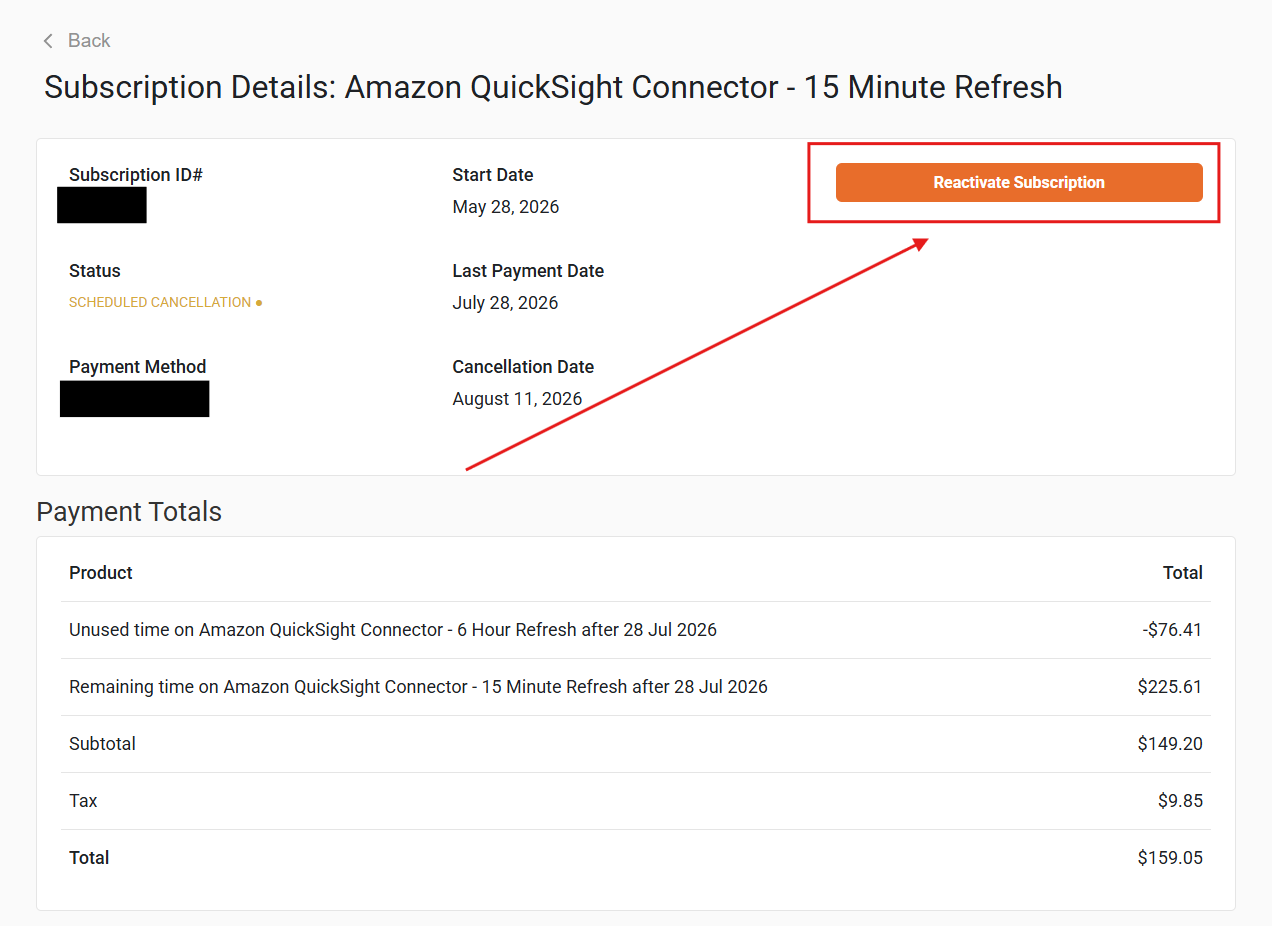
Task: Click the $149.20 subtotal amount
Action: tap(1170, 744)
